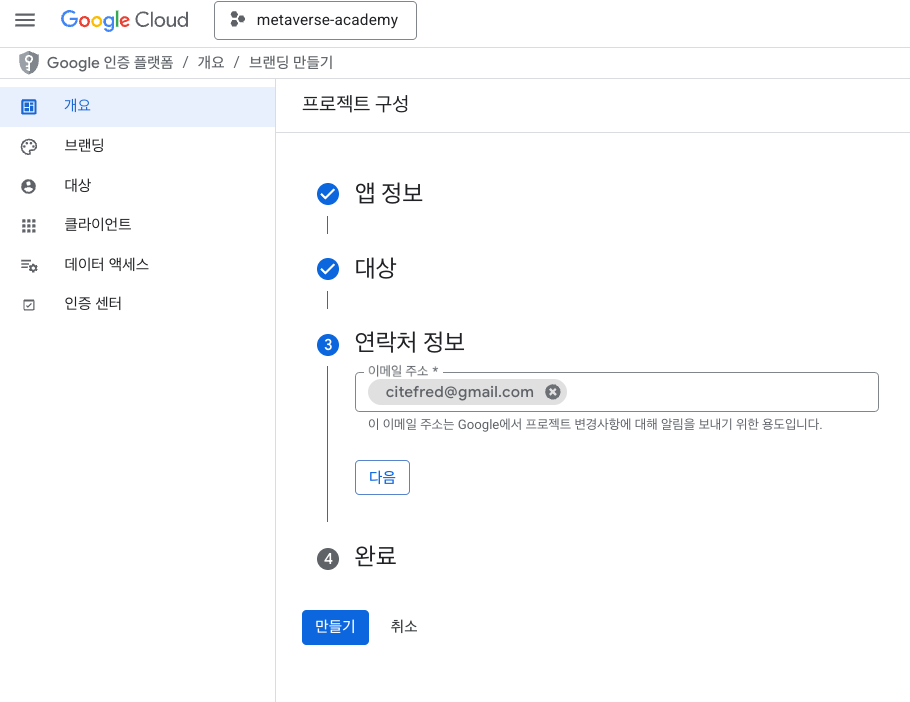The width and height of the screenshot is (910, 702).
Task: Select the 개요 dashboard icon in sidebar
Action: point(28,107)
